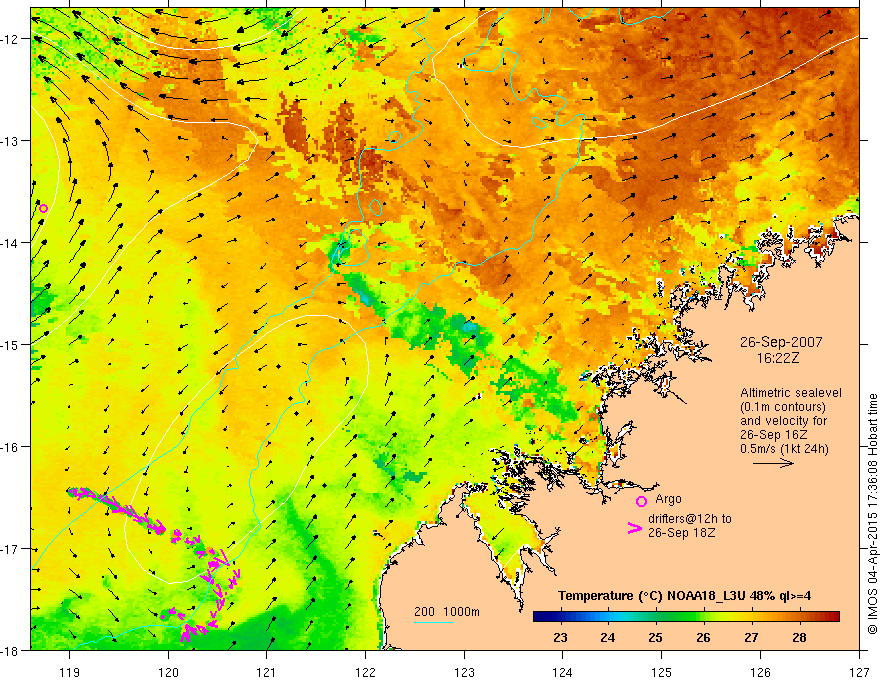The width and height of the screenshot is (880, 680).
Task: Click the 124 longitude axis label
Action: 563,672
